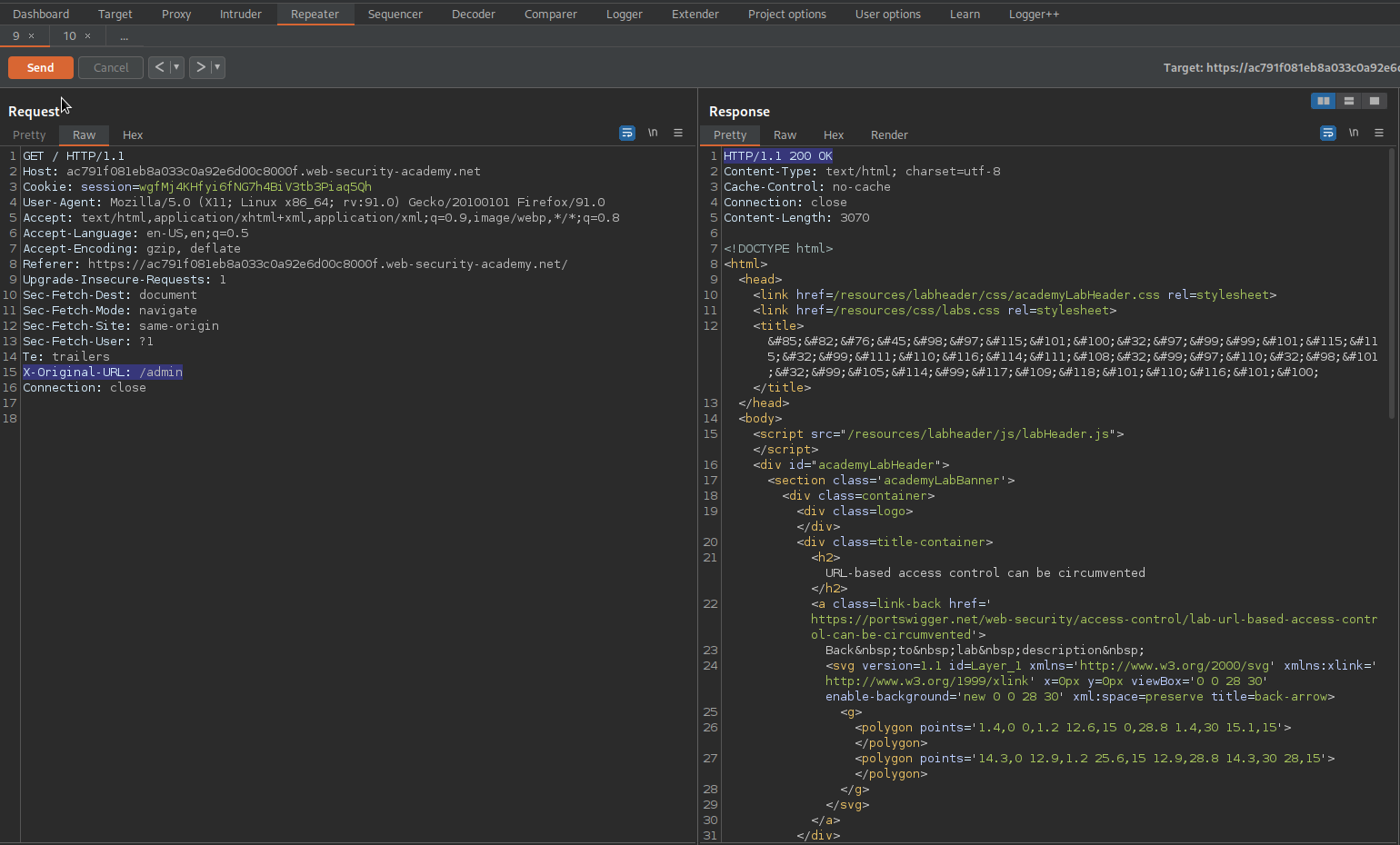This screenshot has width=1400, height=845.
Task: Toggle word wrap icon in Request panel
Action: click(627, 134)
